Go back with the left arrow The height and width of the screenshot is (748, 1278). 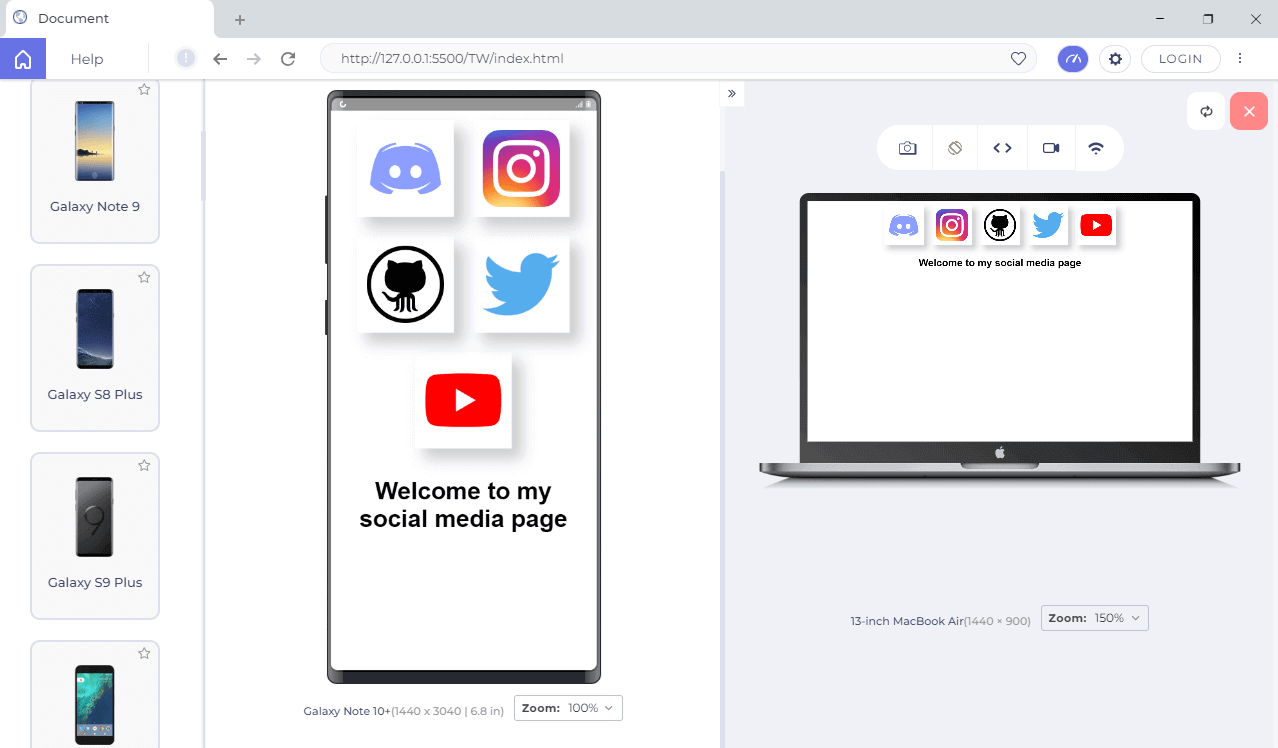click(x=220, y=59)
